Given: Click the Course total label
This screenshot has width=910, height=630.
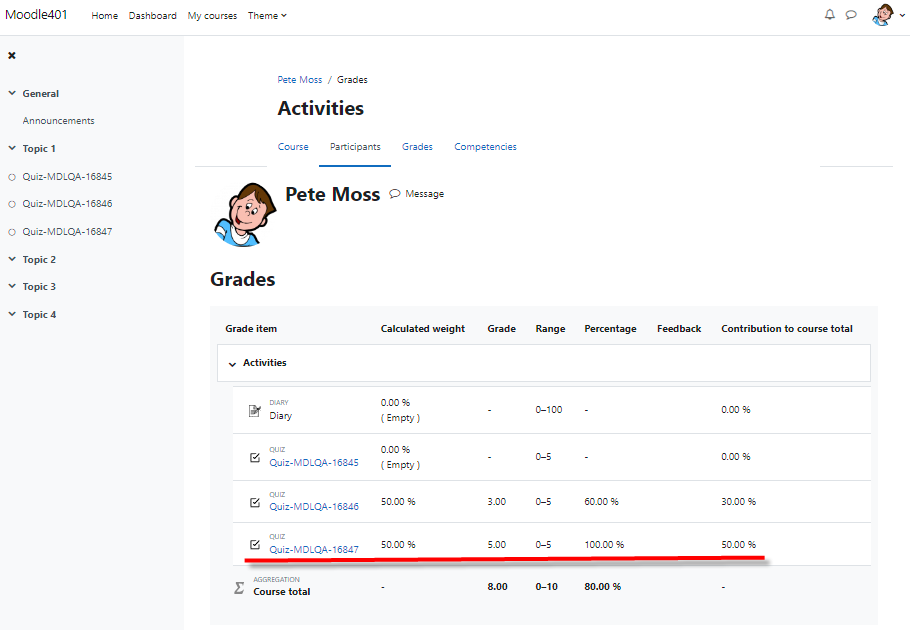Looking at the screenshot, I should click(x=281, y=592).
